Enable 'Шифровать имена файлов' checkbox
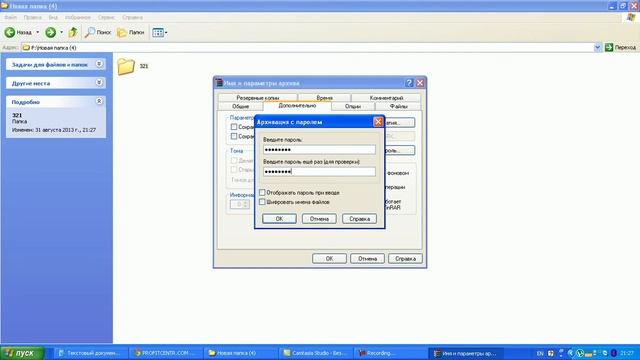 click(x=262, y=202)
